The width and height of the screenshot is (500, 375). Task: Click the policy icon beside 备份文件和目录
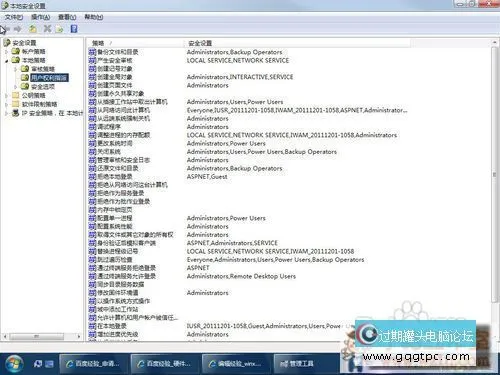pyautogui.click(x=92, y=52)
